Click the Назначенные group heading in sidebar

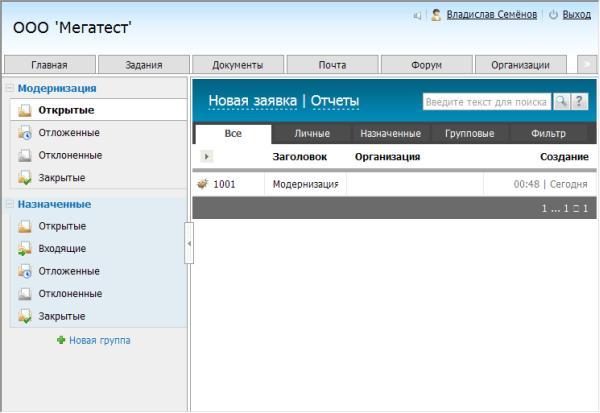pos(54,204)
